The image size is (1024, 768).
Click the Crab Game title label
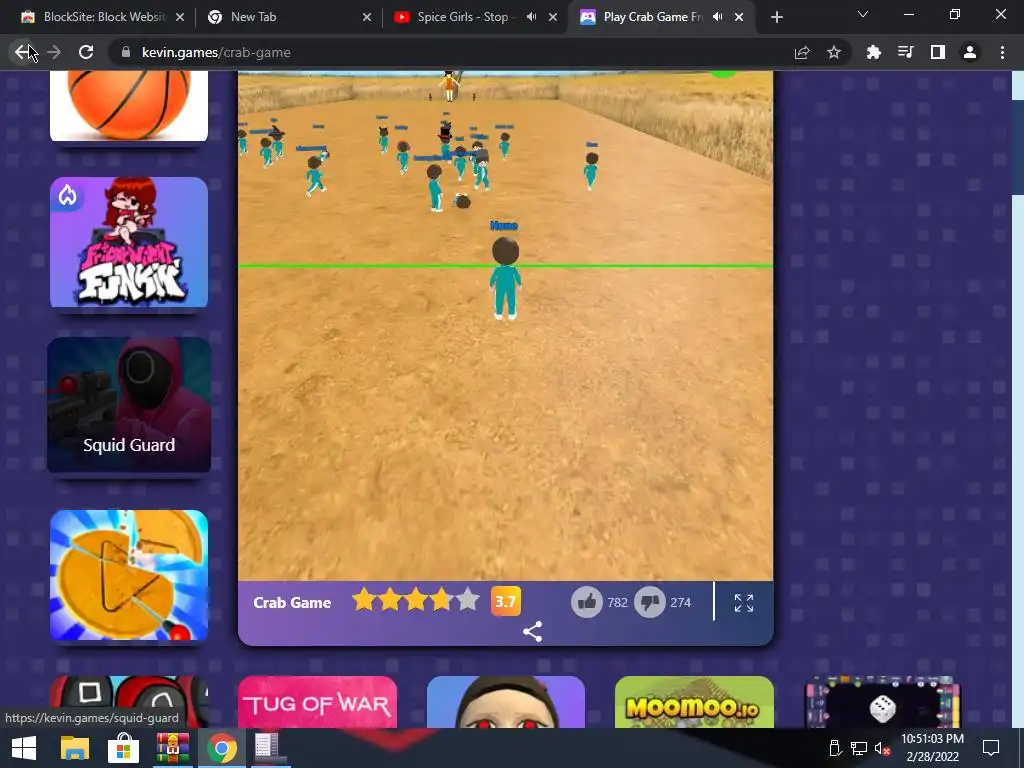click(292, 602)
